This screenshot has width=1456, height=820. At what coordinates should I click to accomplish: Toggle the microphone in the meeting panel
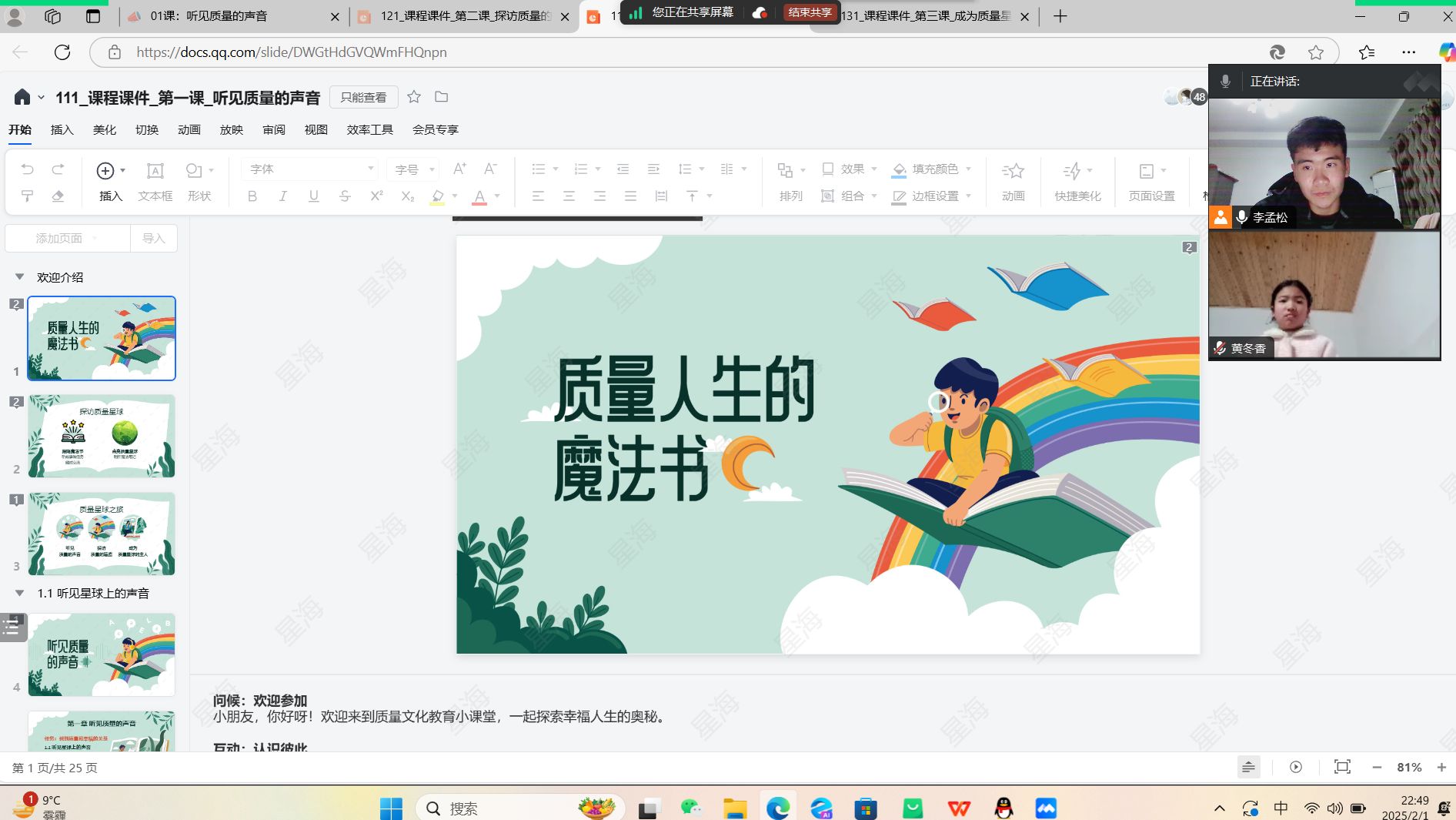pyautogui.click(x=1225, y=81)
